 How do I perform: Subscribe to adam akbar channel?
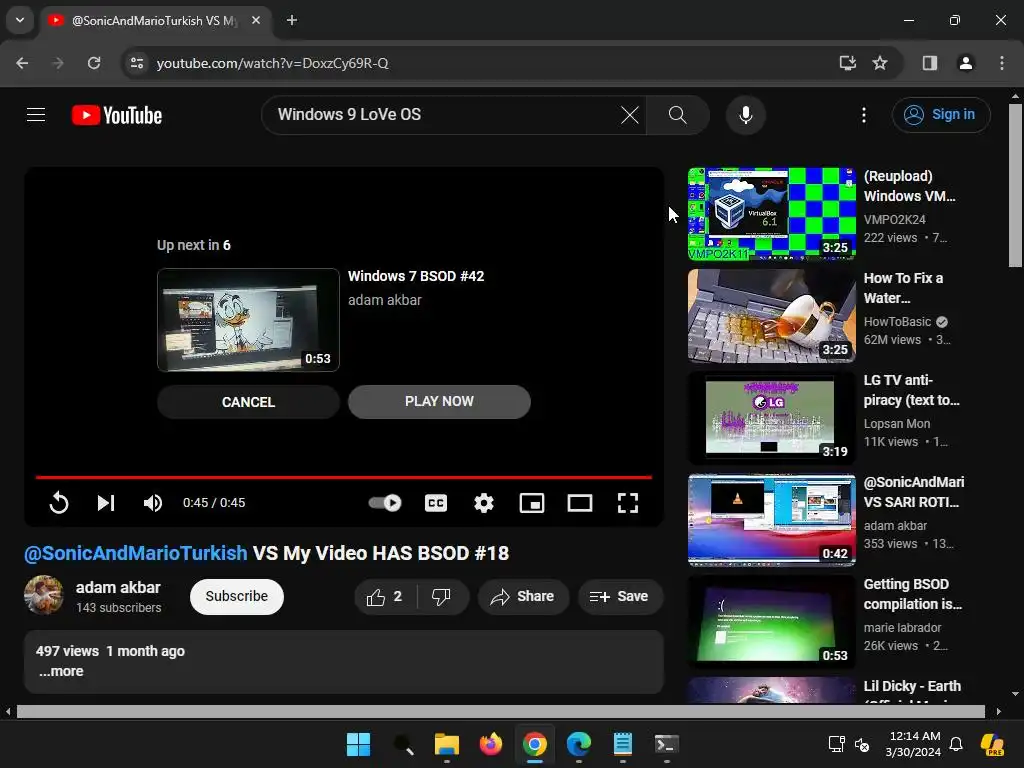236,596
